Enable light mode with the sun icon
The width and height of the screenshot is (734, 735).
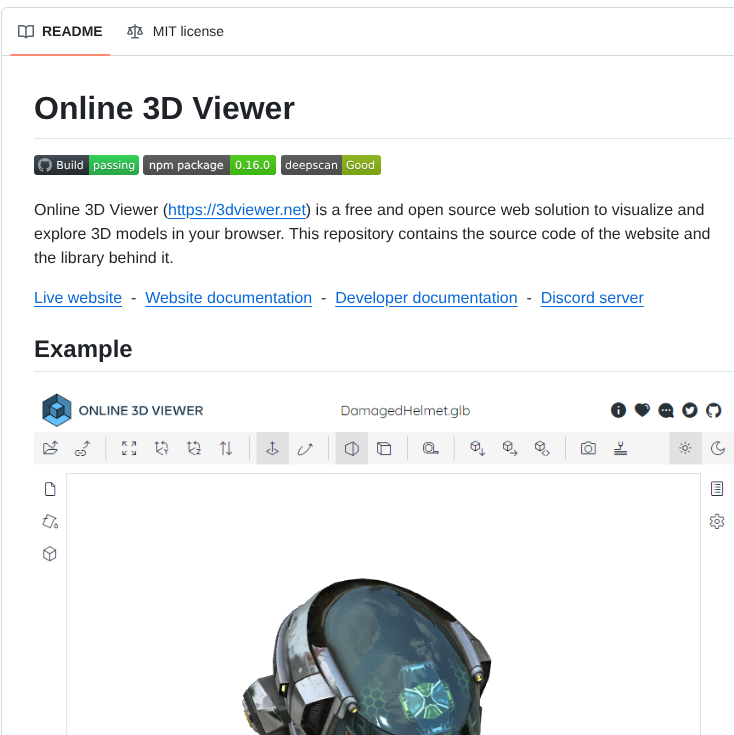point(685,448)
